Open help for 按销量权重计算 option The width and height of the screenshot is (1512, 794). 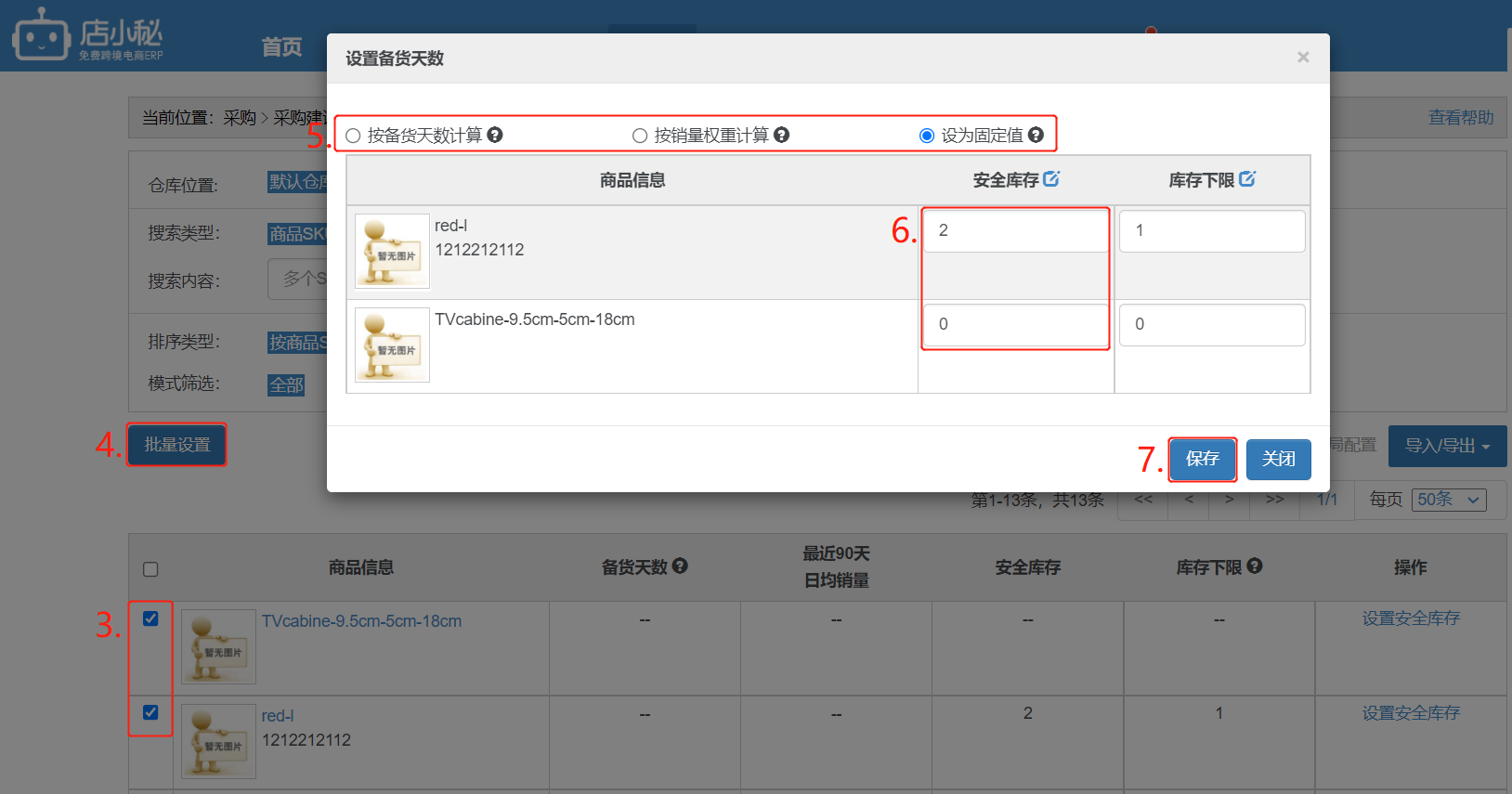782,135
